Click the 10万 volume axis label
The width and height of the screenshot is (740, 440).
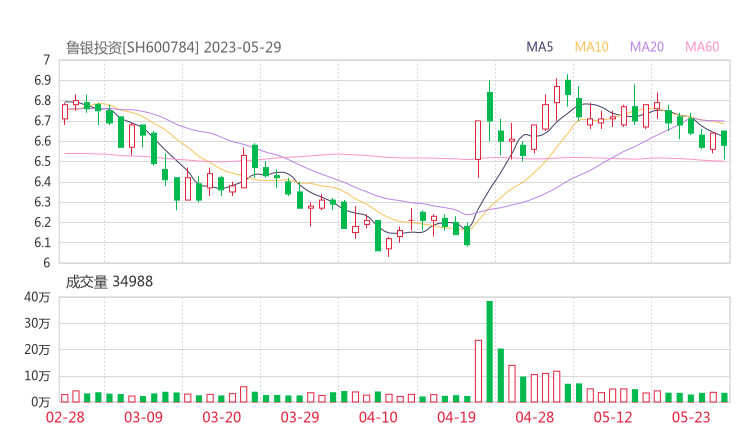pos(37,376)
